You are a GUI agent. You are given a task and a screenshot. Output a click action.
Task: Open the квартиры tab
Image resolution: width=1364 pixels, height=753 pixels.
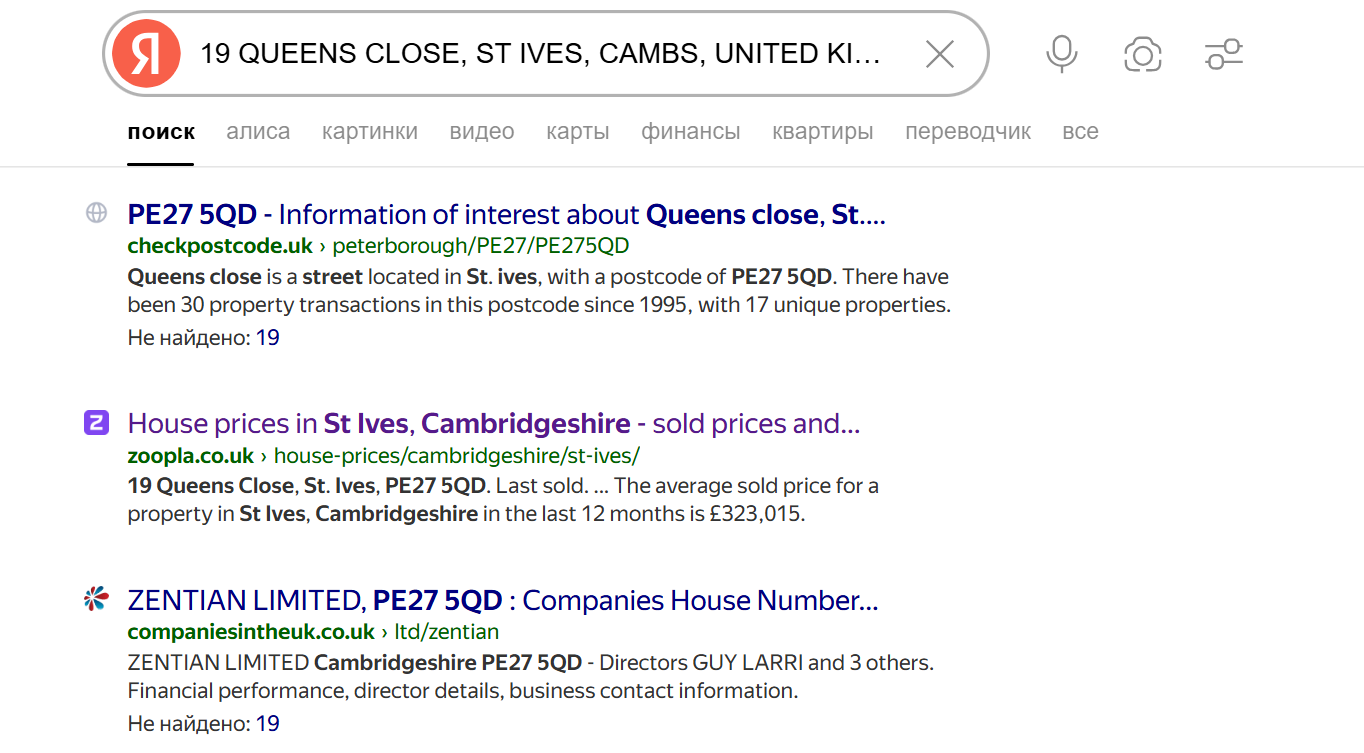(x=823, y=132)
